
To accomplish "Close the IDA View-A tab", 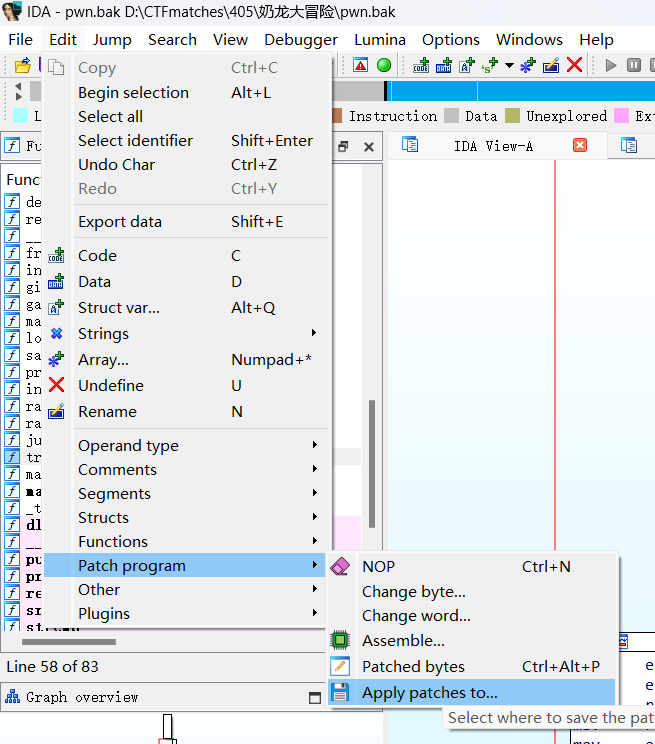I will [580, 146].
